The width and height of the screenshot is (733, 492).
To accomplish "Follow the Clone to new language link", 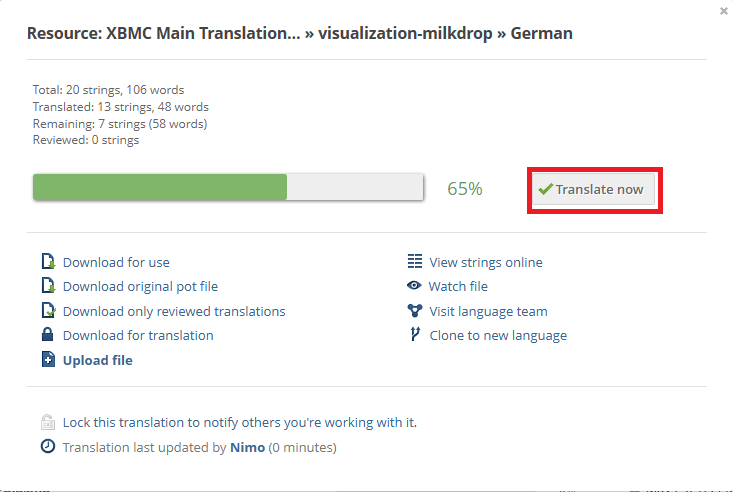I will [x=498, y=336].
